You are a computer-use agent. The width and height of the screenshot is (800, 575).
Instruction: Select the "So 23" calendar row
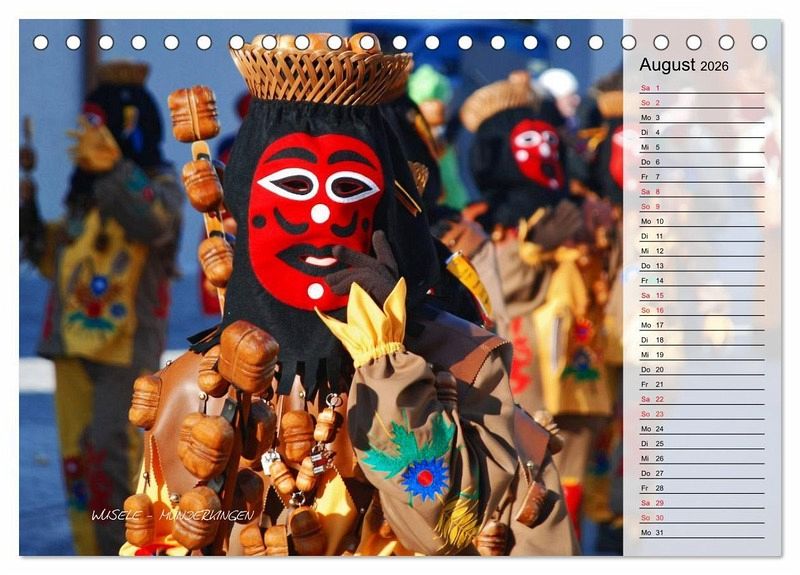pyautogui.click(x=702, y=413)
